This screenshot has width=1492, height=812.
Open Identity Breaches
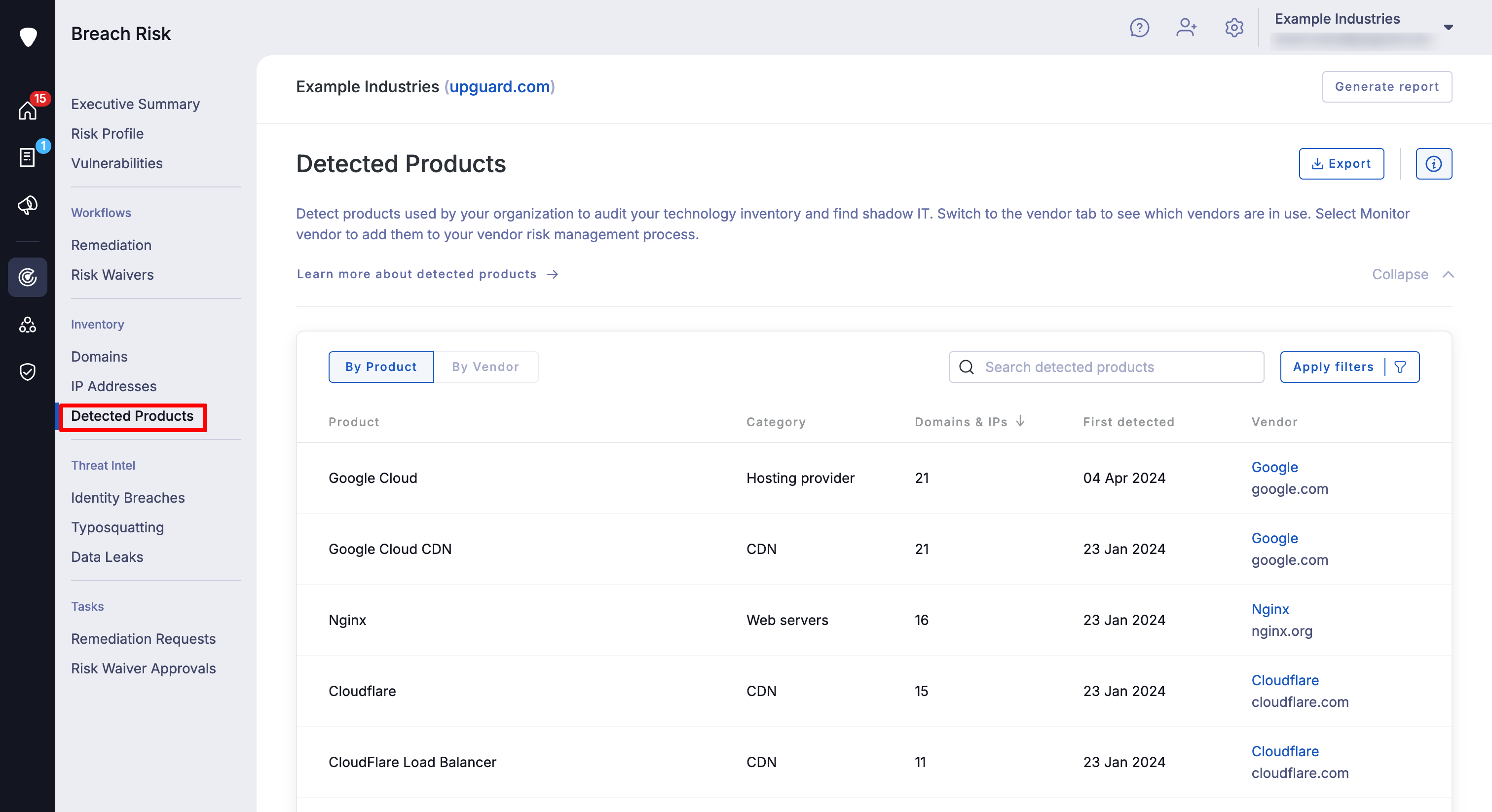[128, 498]
